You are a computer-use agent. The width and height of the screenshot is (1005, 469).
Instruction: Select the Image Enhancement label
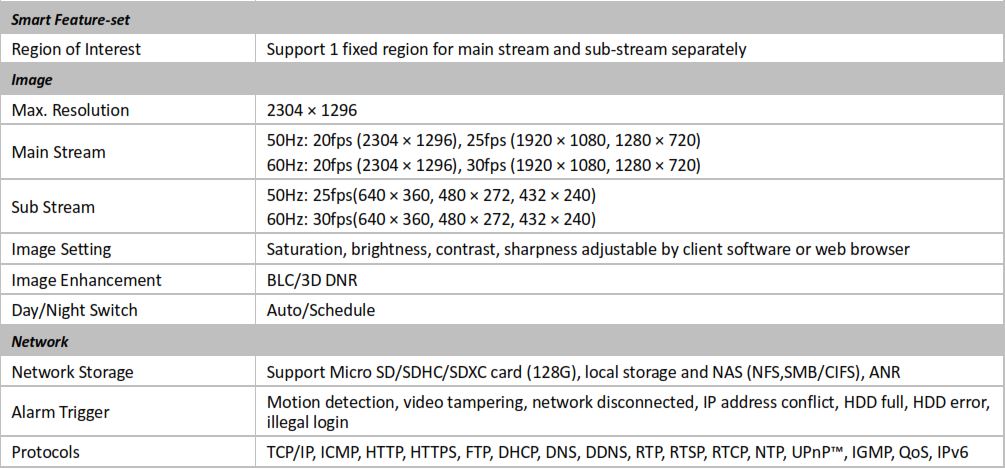pyautogui.click(x=87, y=280)
